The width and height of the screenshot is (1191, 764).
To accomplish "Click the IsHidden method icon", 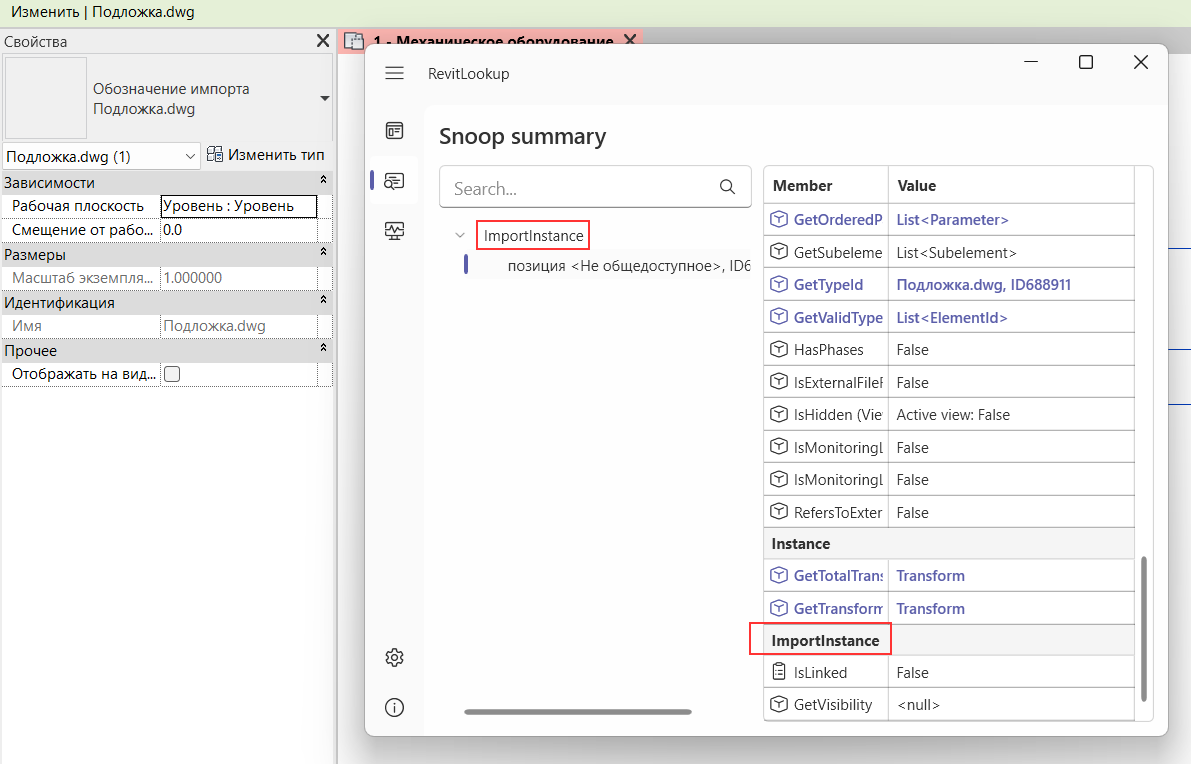I will (x=779, y=415).
